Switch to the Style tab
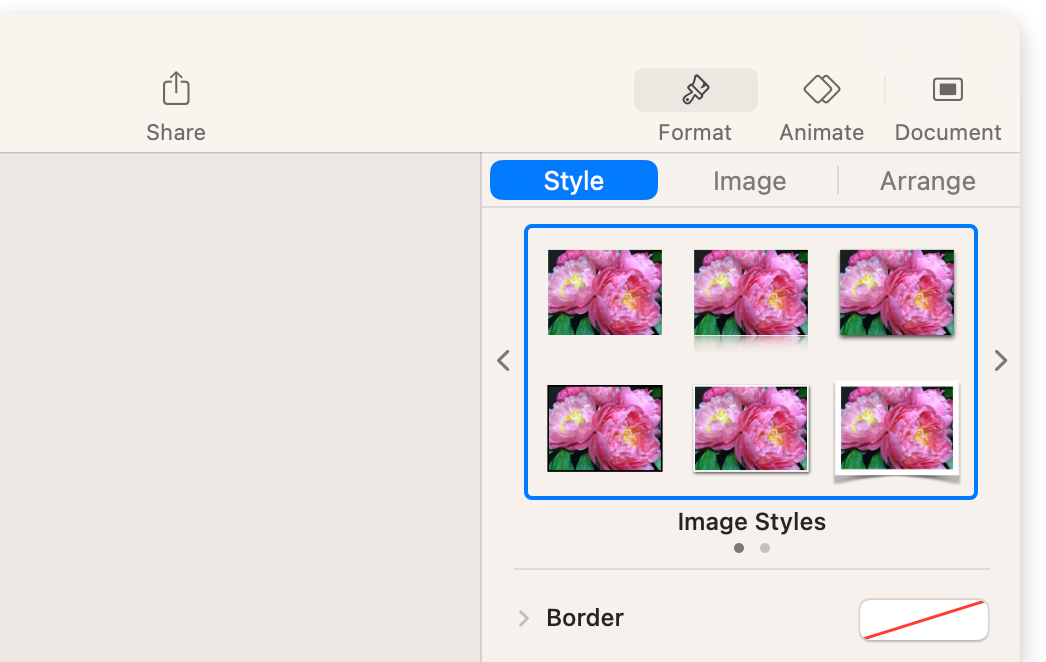Image resolution: width=1046 pixels, height=662 pixels. coord(574,181)
